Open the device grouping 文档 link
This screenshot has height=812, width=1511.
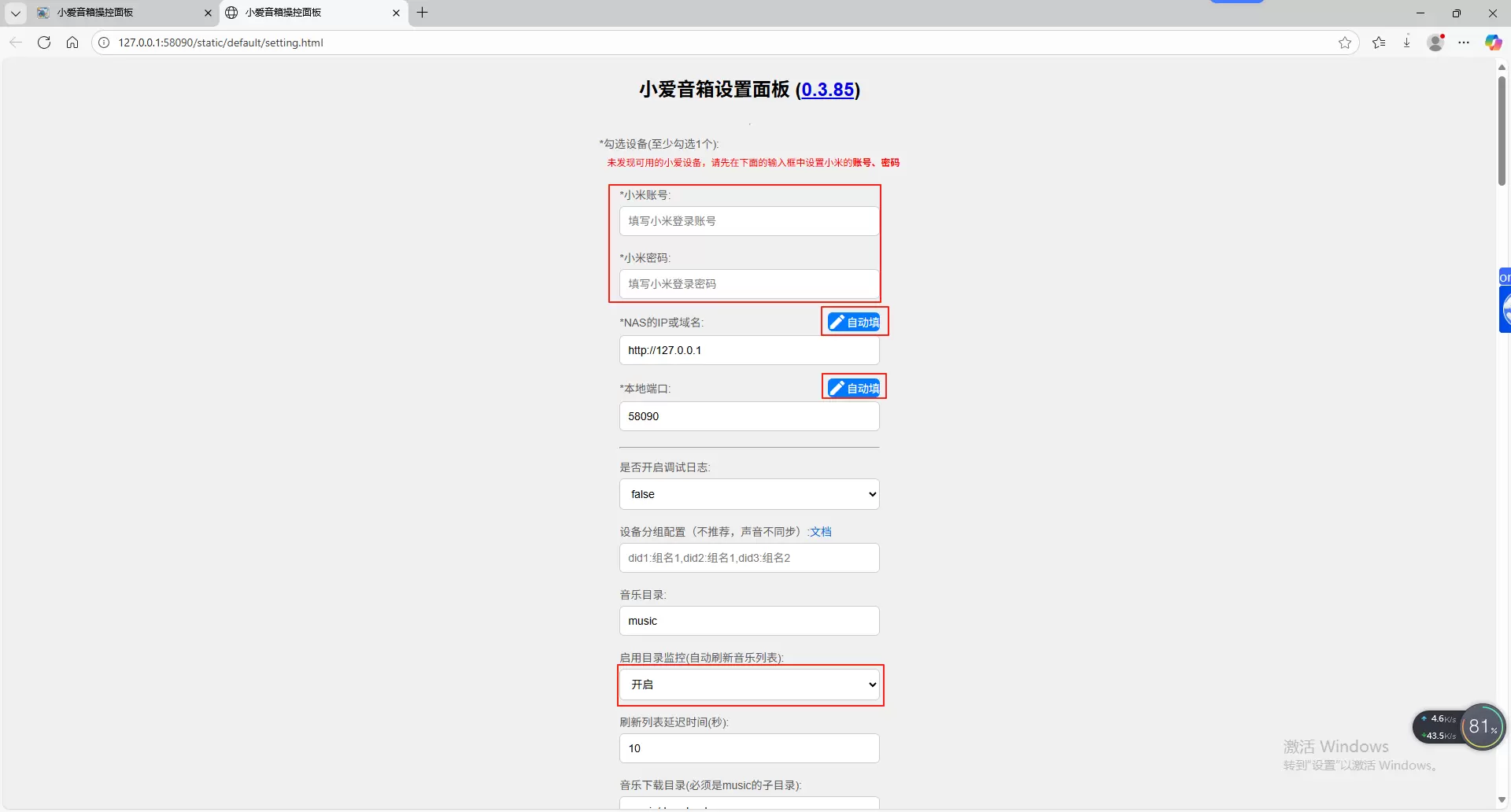point(821,532)
